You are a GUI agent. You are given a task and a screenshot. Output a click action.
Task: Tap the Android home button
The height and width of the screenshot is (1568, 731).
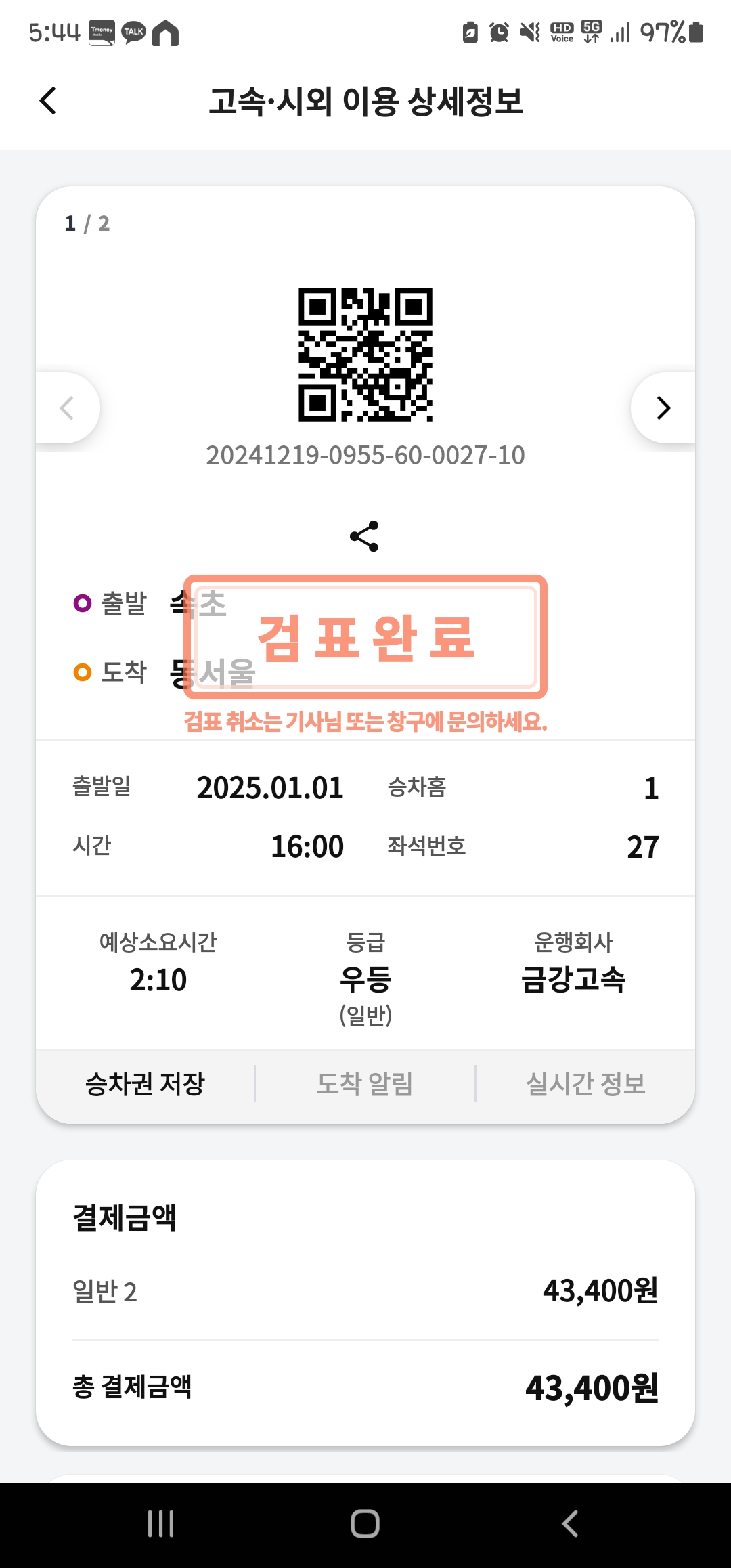click(365, 1524)
